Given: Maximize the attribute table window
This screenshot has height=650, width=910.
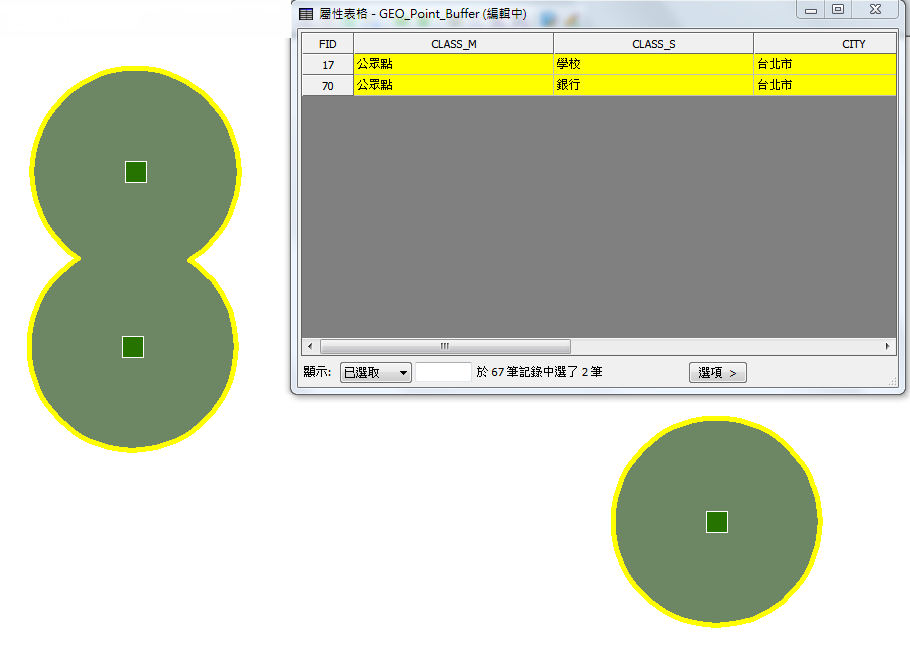Looking at the screenshot, I should (x=837, y=10).
